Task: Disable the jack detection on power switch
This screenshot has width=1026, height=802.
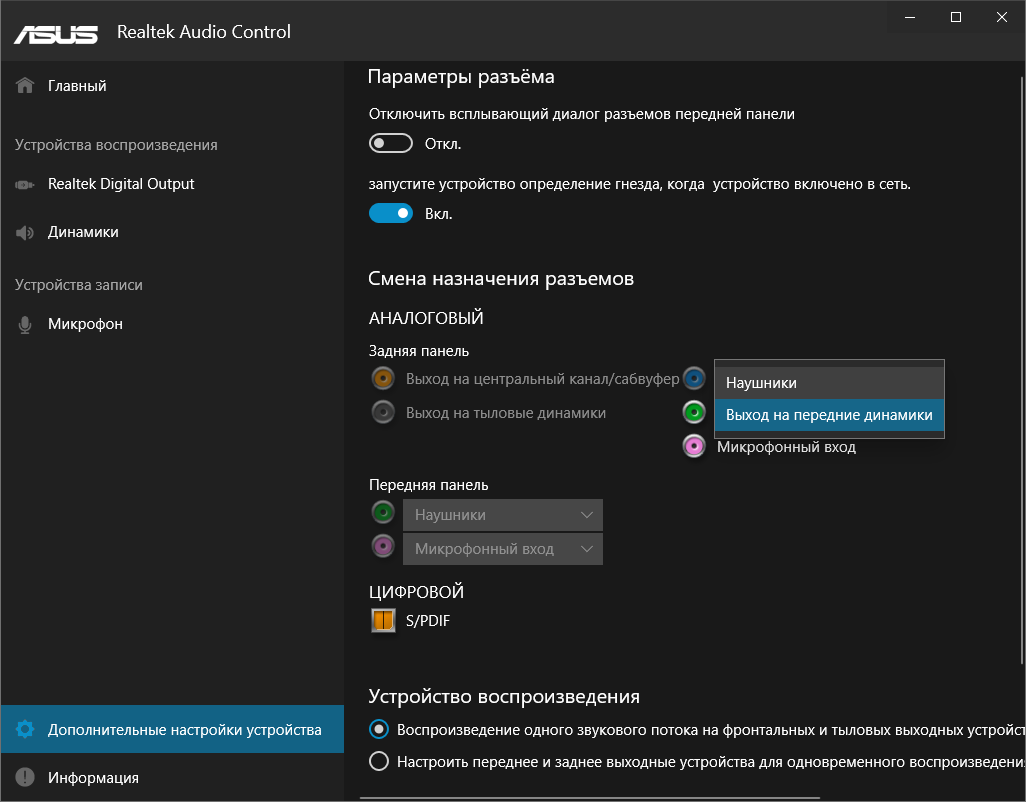Action: point(390,212)
